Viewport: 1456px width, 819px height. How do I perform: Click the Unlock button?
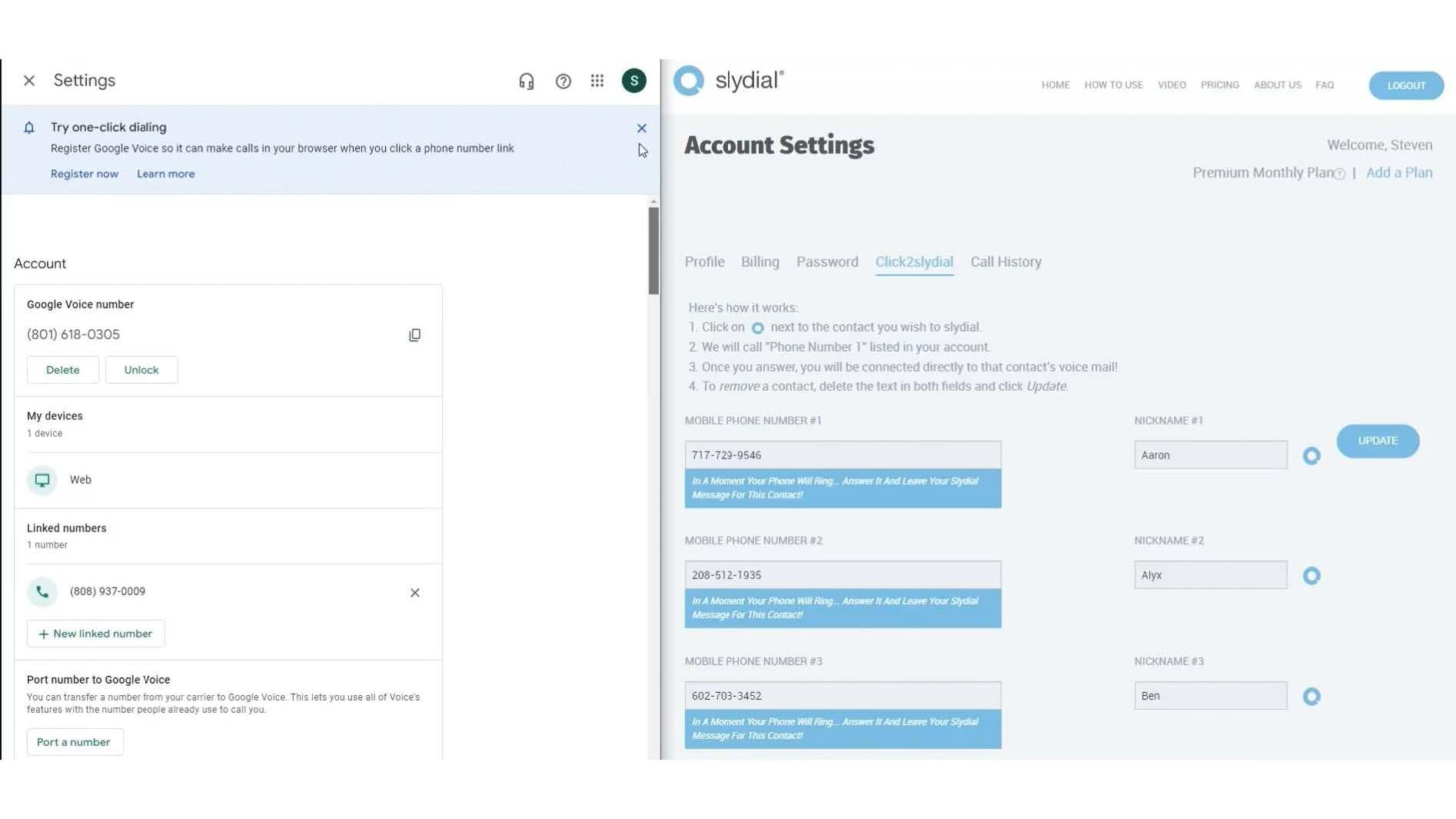click(x=141, y=370)
